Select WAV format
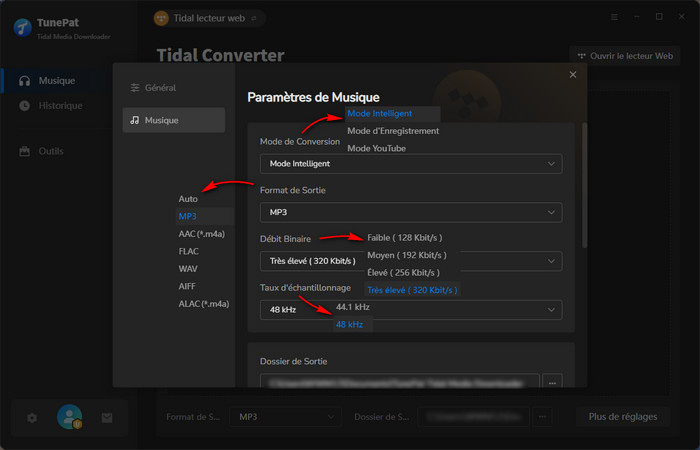Viewport: 700px width, 450px height. pyautogui.click(x=188, y=269)
